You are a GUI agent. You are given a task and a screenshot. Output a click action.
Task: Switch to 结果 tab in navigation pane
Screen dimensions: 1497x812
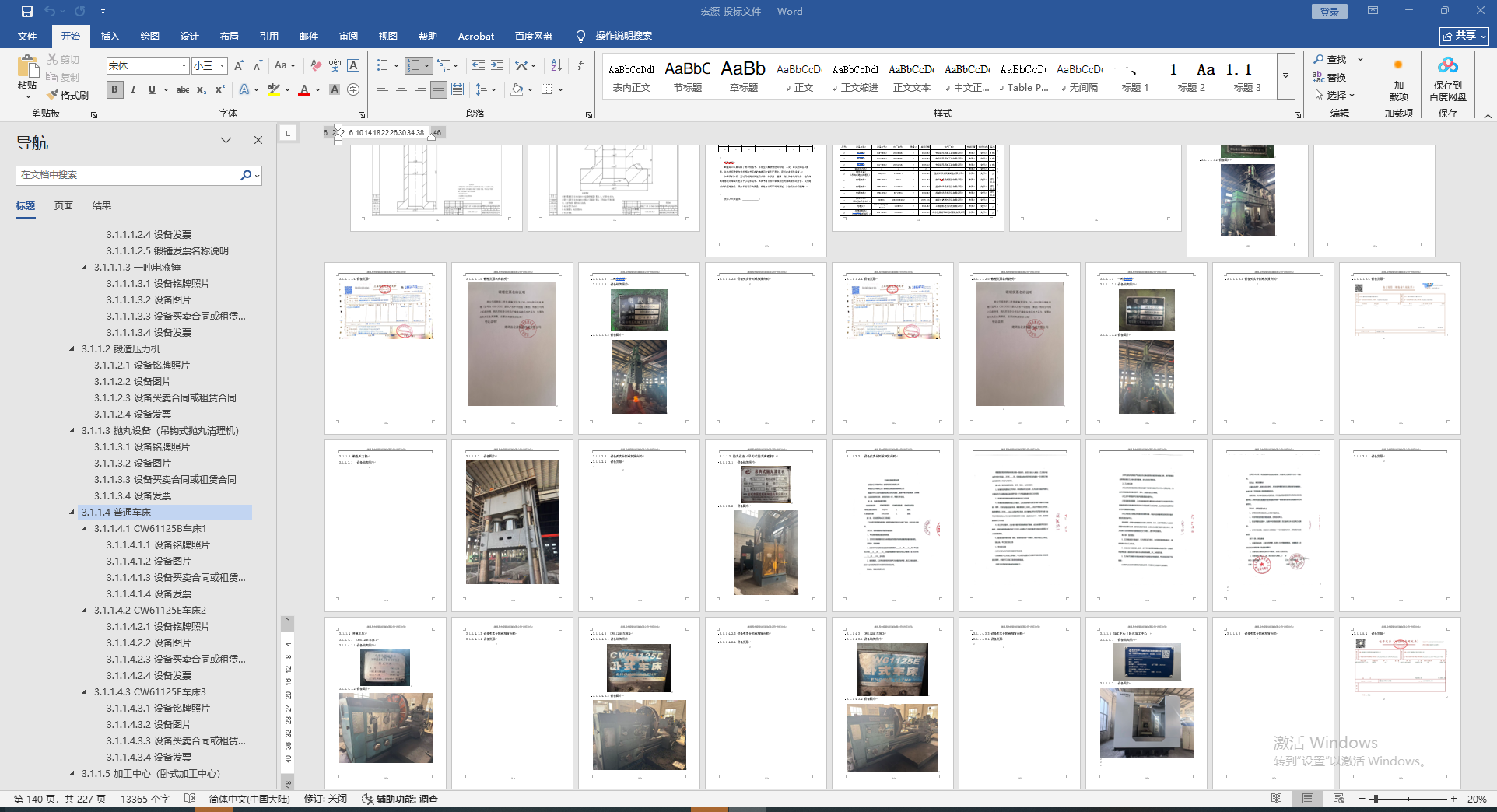click(x=102, y=206)
